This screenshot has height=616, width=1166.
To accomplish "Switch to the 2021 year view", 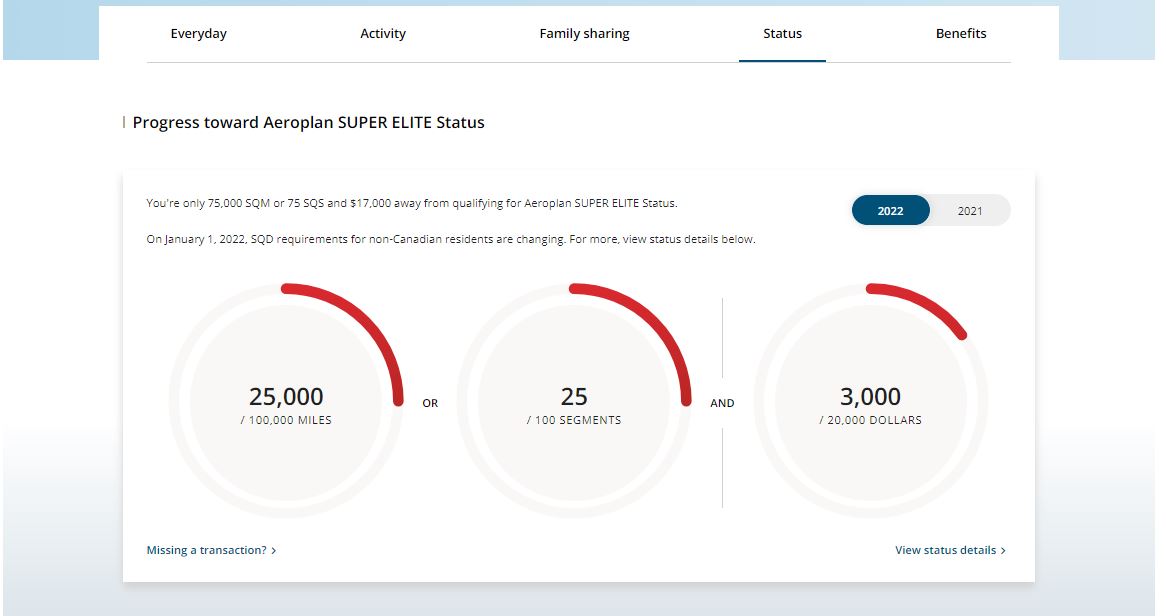I will click(x=970, y=211).
